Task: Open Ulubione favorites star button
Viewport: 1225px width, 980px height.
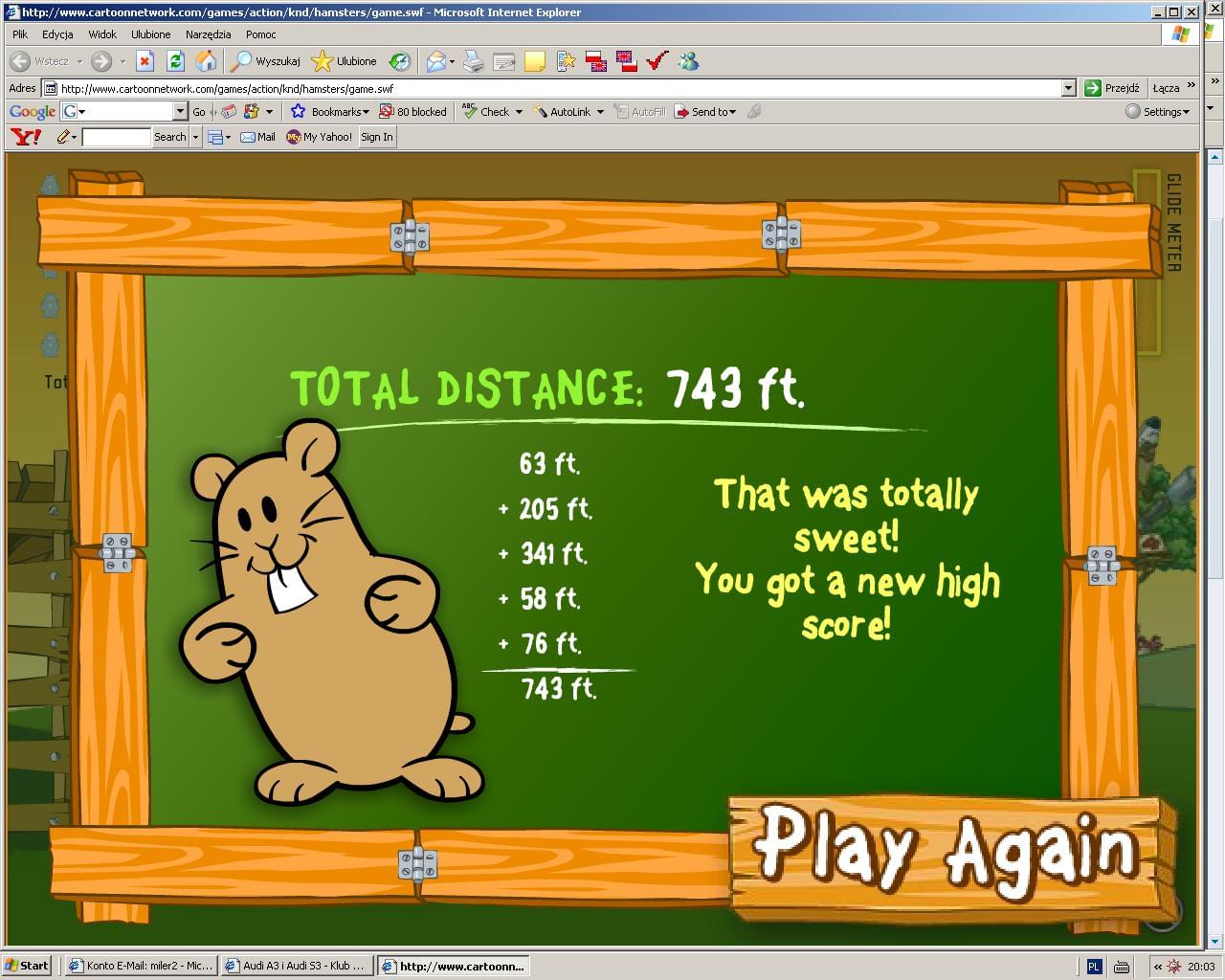Action: (345, 61)
